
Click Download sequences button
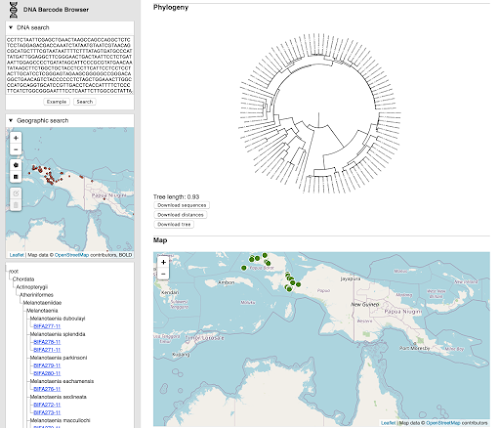182,205
